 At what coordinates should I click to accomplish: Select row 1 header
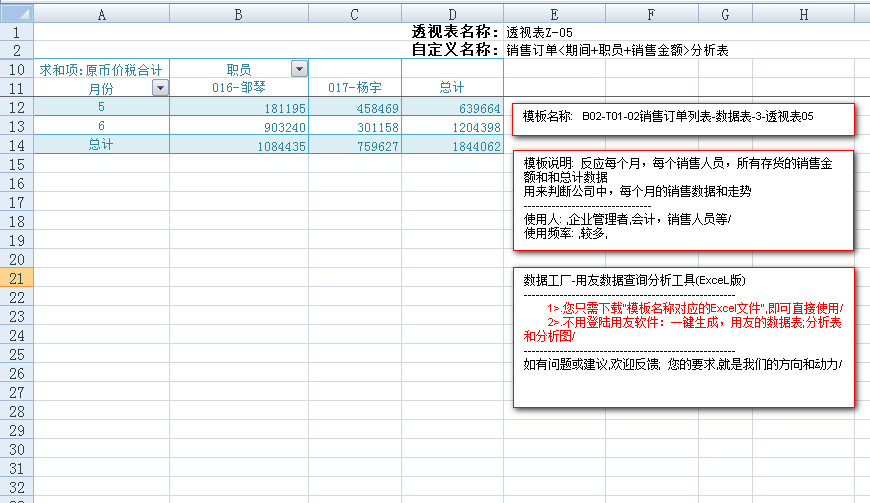(17, 32)
